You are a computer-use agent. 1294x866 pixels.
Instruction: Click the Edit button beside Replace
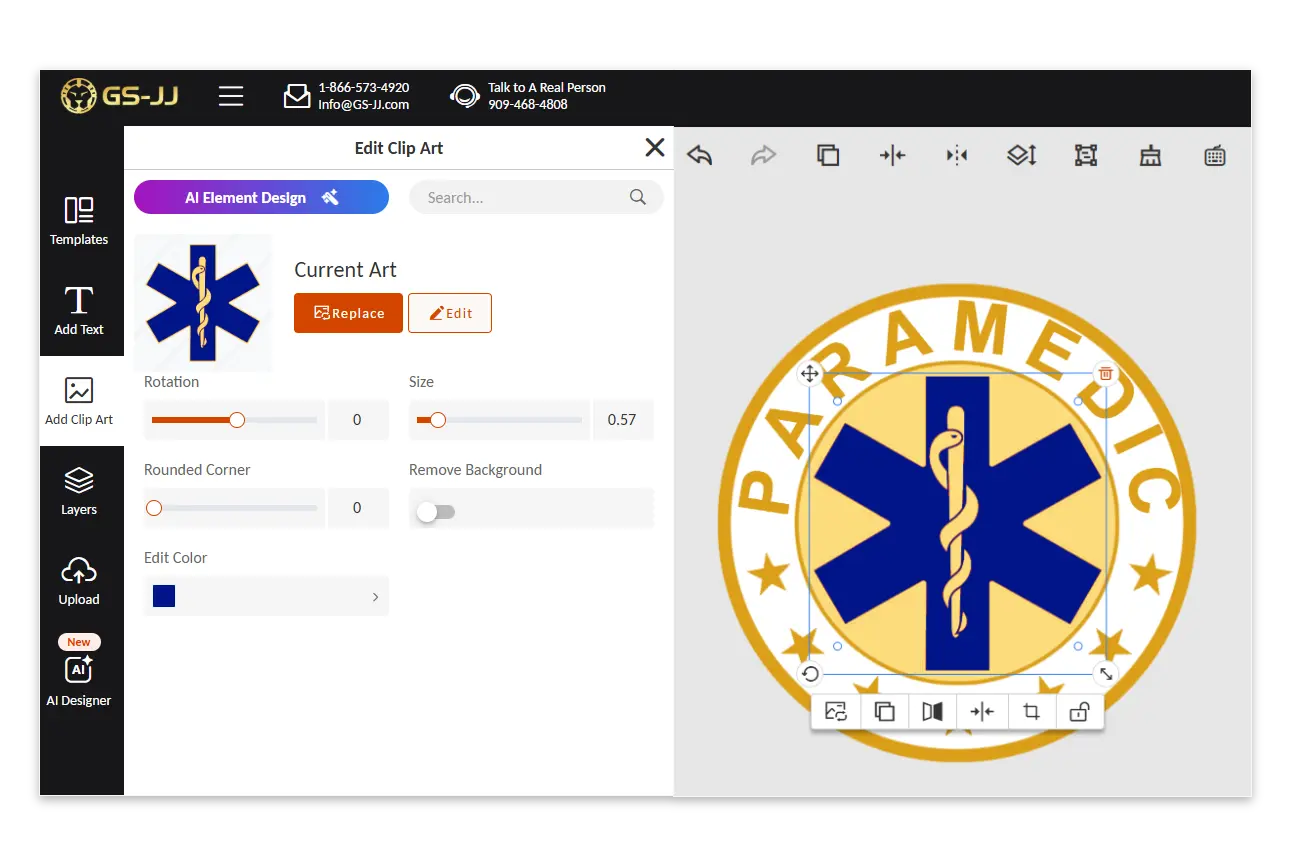click(450, 313)
